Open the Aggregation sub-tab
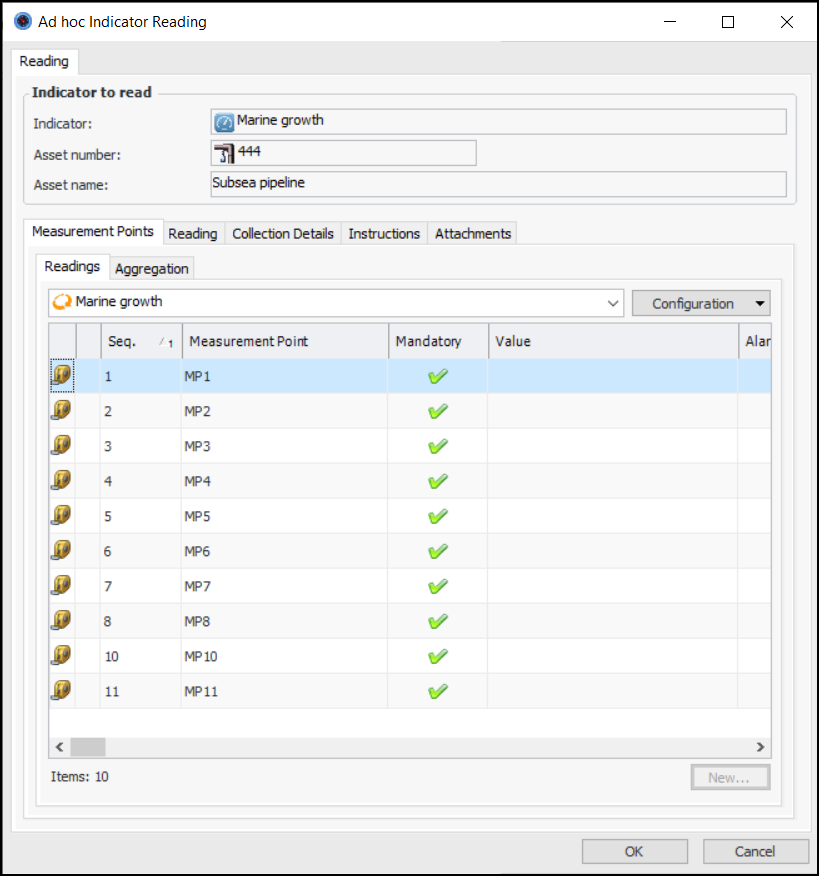 (151, 268)
